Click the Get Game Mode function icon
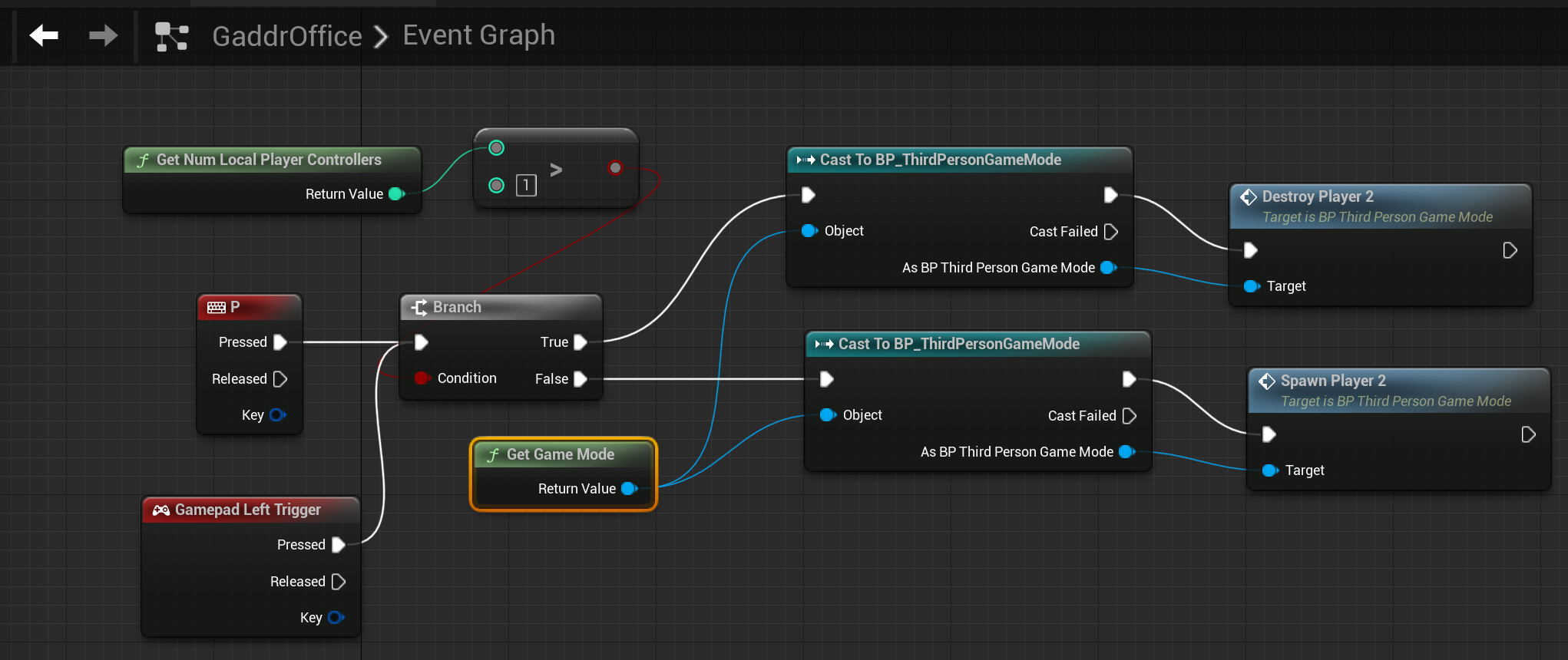The image size is (1568, 660). click(x=493, y=455)
